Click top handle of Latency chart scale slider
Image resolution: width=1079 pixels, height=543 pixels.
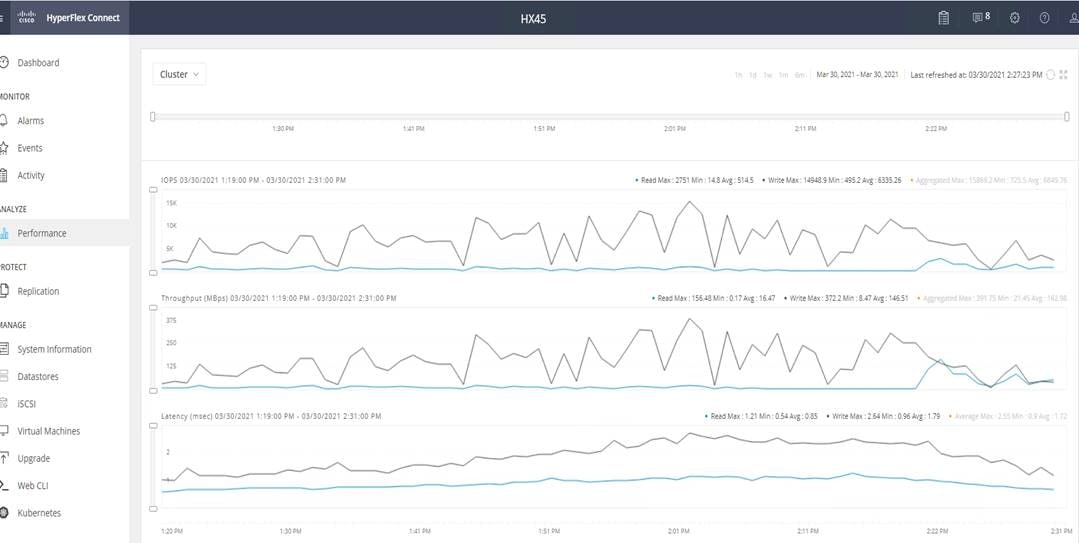click(x=153, y=427)
